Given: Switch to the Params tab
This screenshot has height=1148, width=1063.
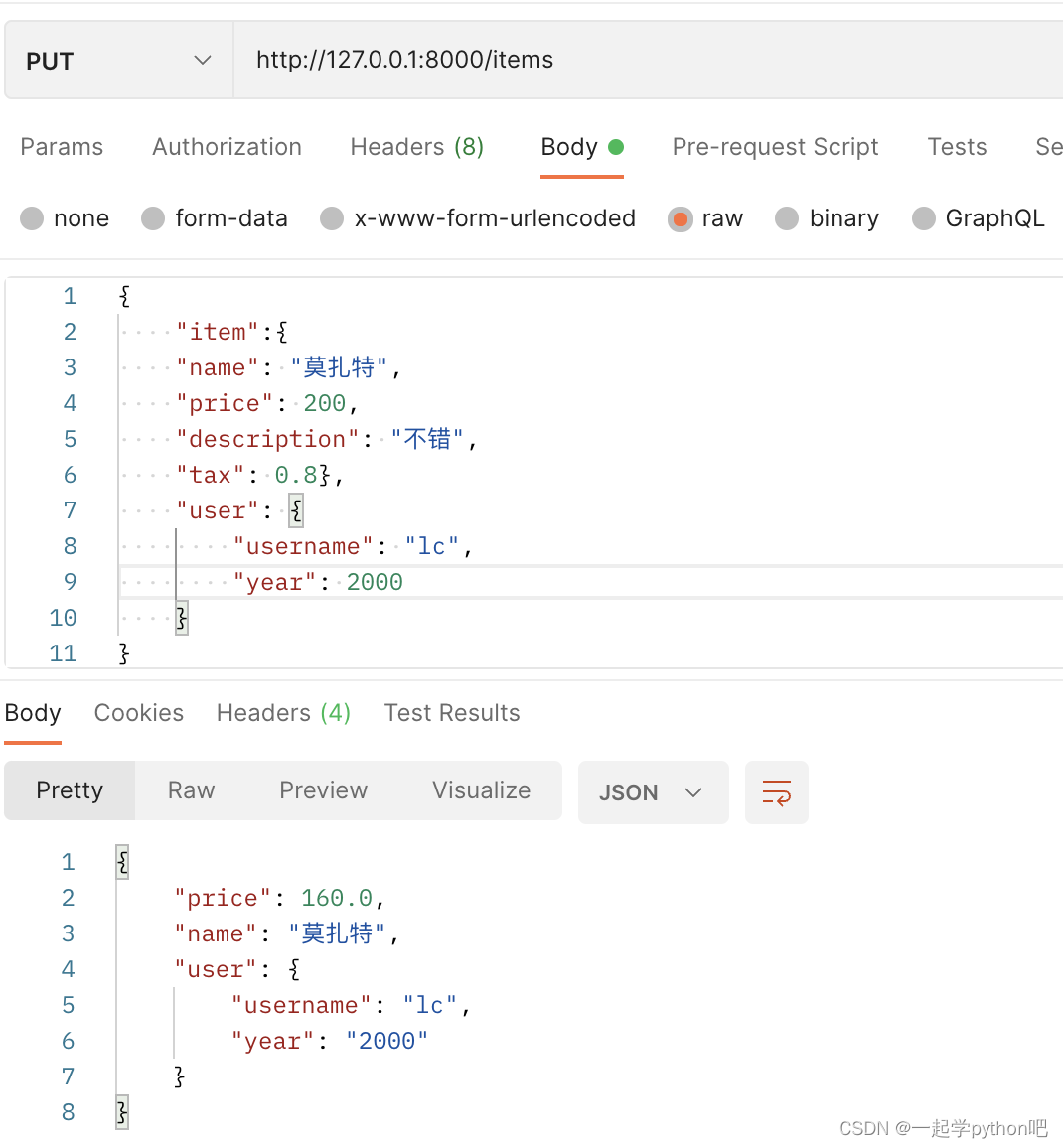Looking at the screenshot, I should pos(62,147).
